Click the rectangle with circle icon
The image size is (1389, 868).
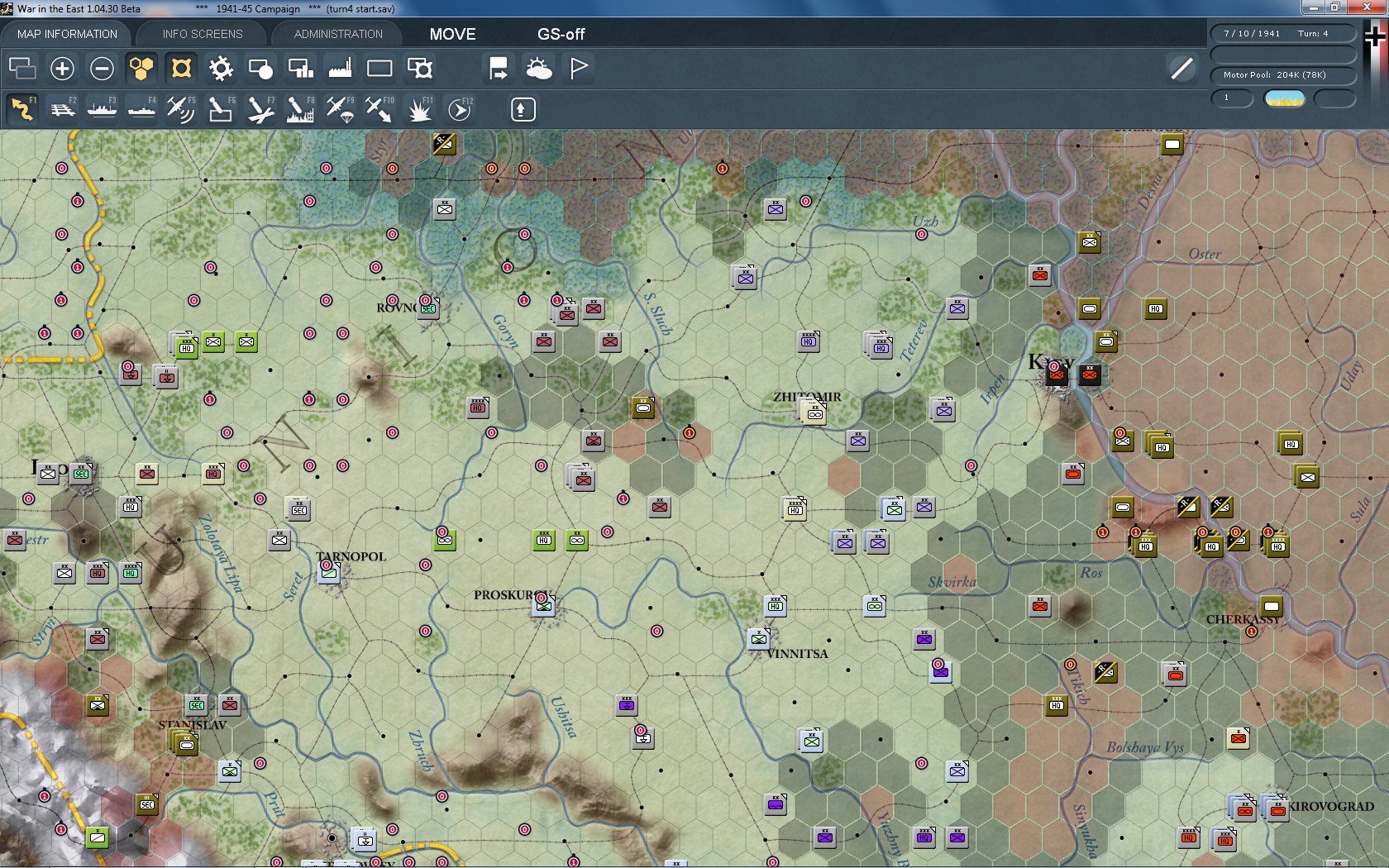(260, 68)
